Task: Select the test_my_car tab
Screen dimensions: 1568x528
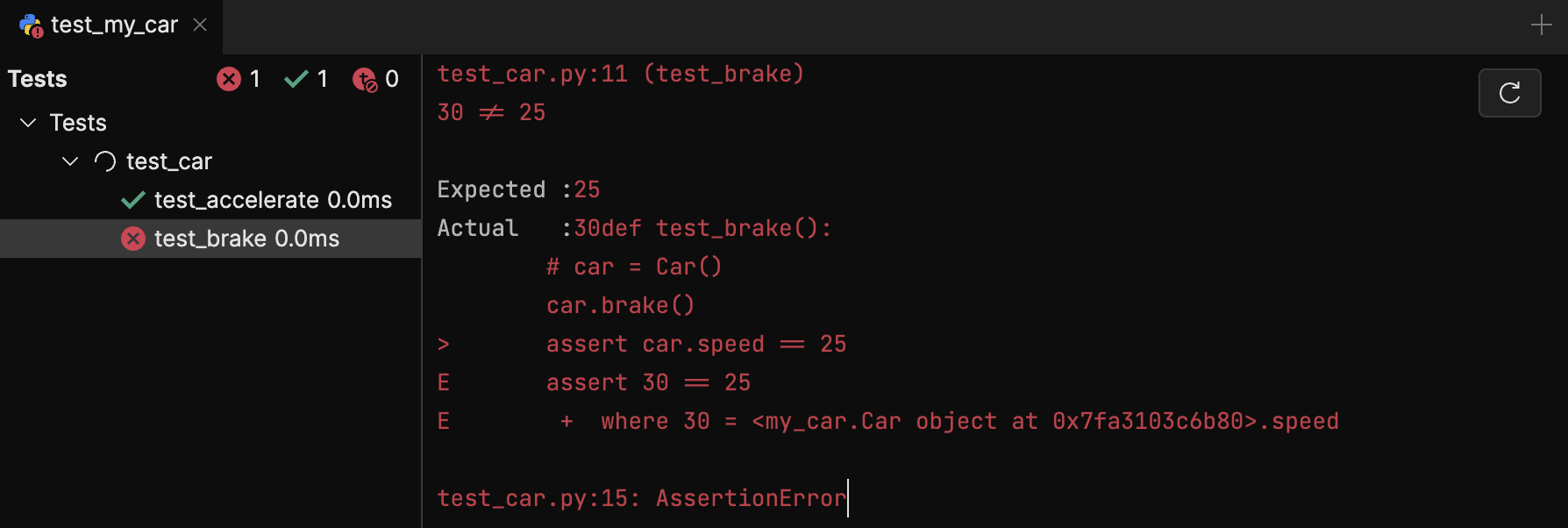Action: coord(113,25)
